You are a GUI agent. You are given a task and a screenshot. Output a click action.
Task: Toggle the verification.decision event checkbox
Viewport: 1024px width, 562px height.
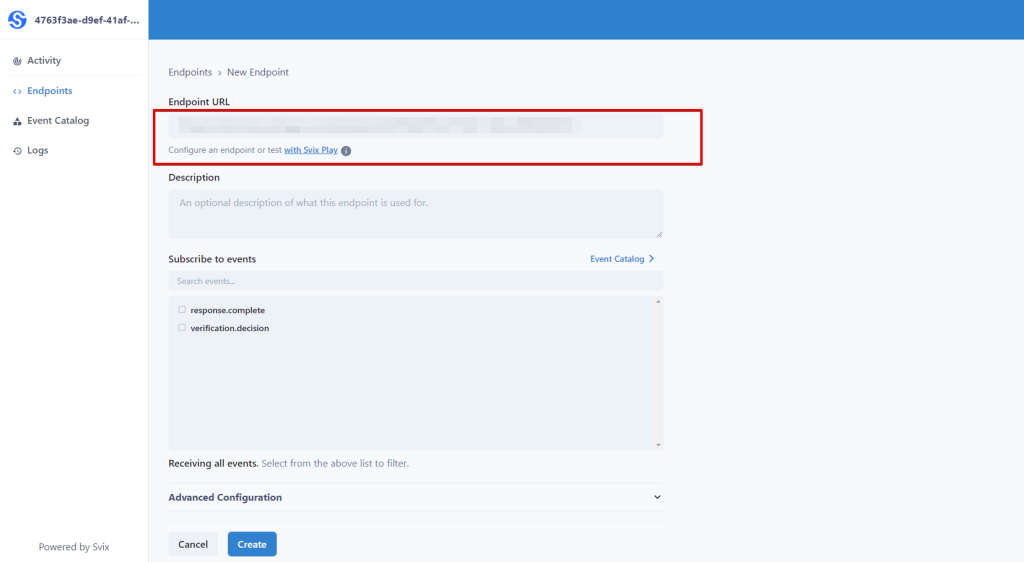(182, 328)
